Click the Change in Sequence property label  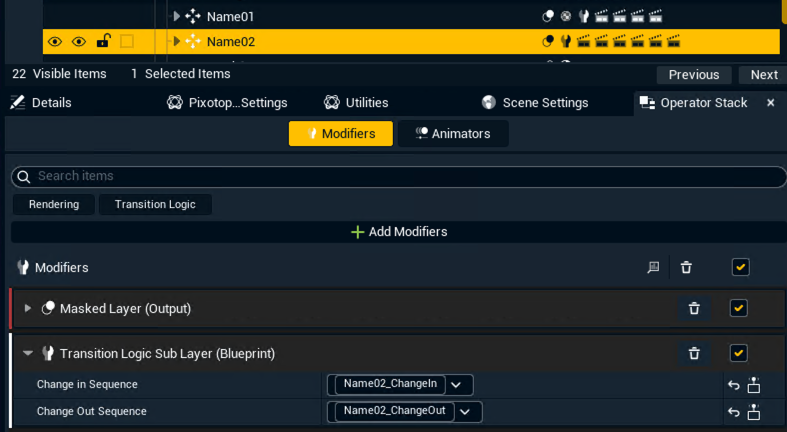click(87, 384)
